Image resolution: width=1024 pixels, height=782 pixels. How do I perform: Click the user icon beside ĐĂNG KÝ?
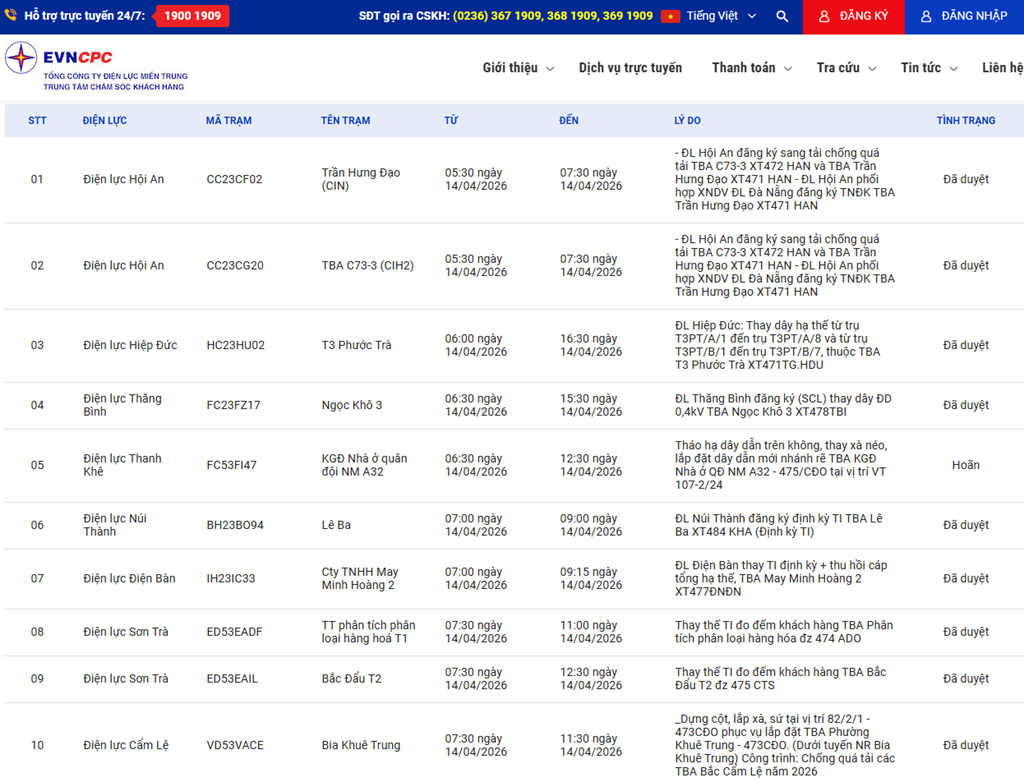click(x=824, y=17)
